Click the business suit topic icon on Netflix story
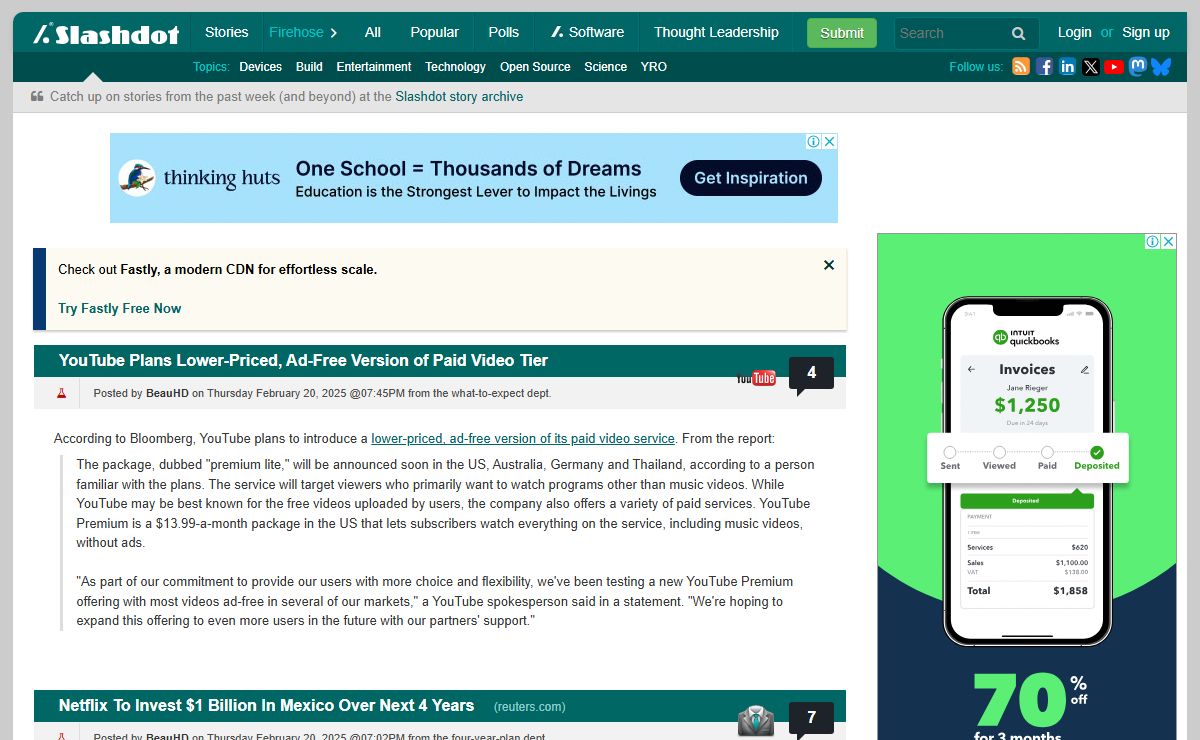 click(756, 721)
